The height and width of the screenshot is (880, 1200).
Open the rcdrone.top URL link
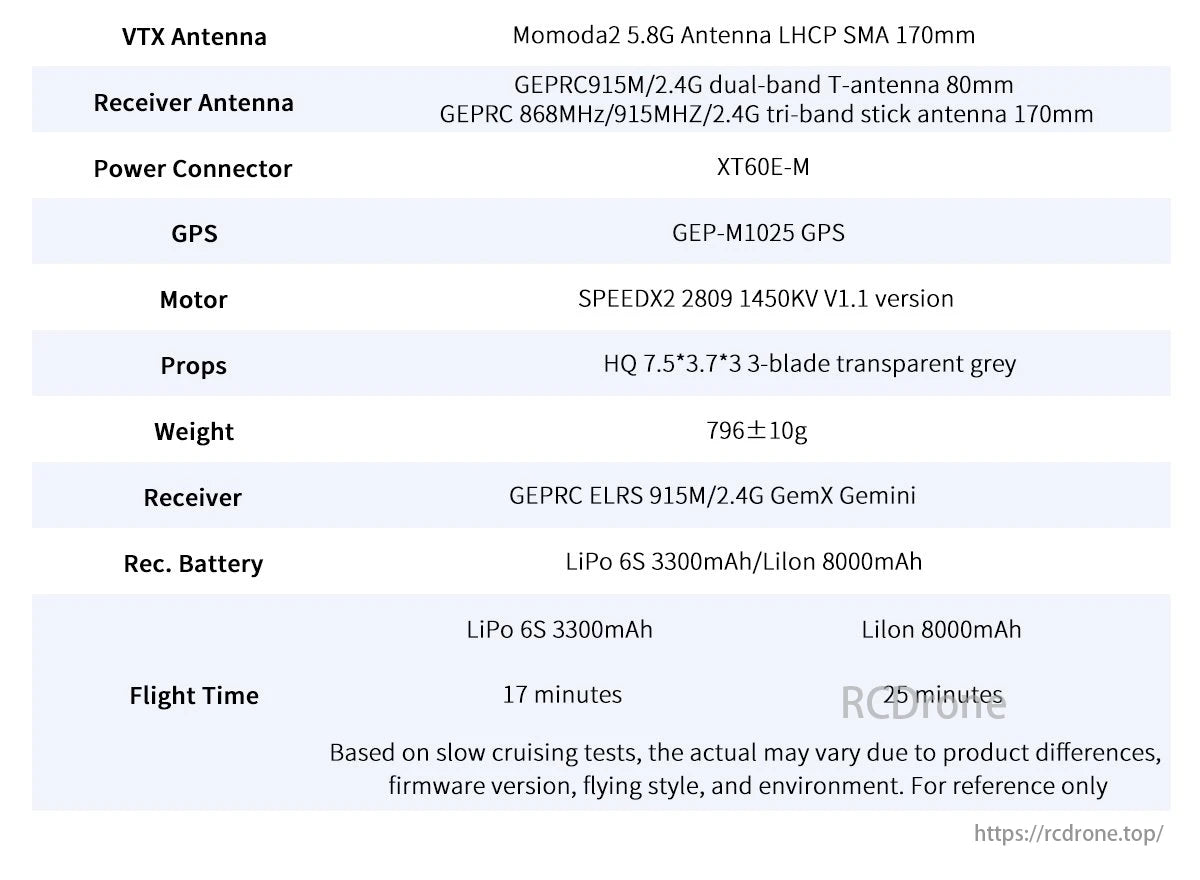1068,834
